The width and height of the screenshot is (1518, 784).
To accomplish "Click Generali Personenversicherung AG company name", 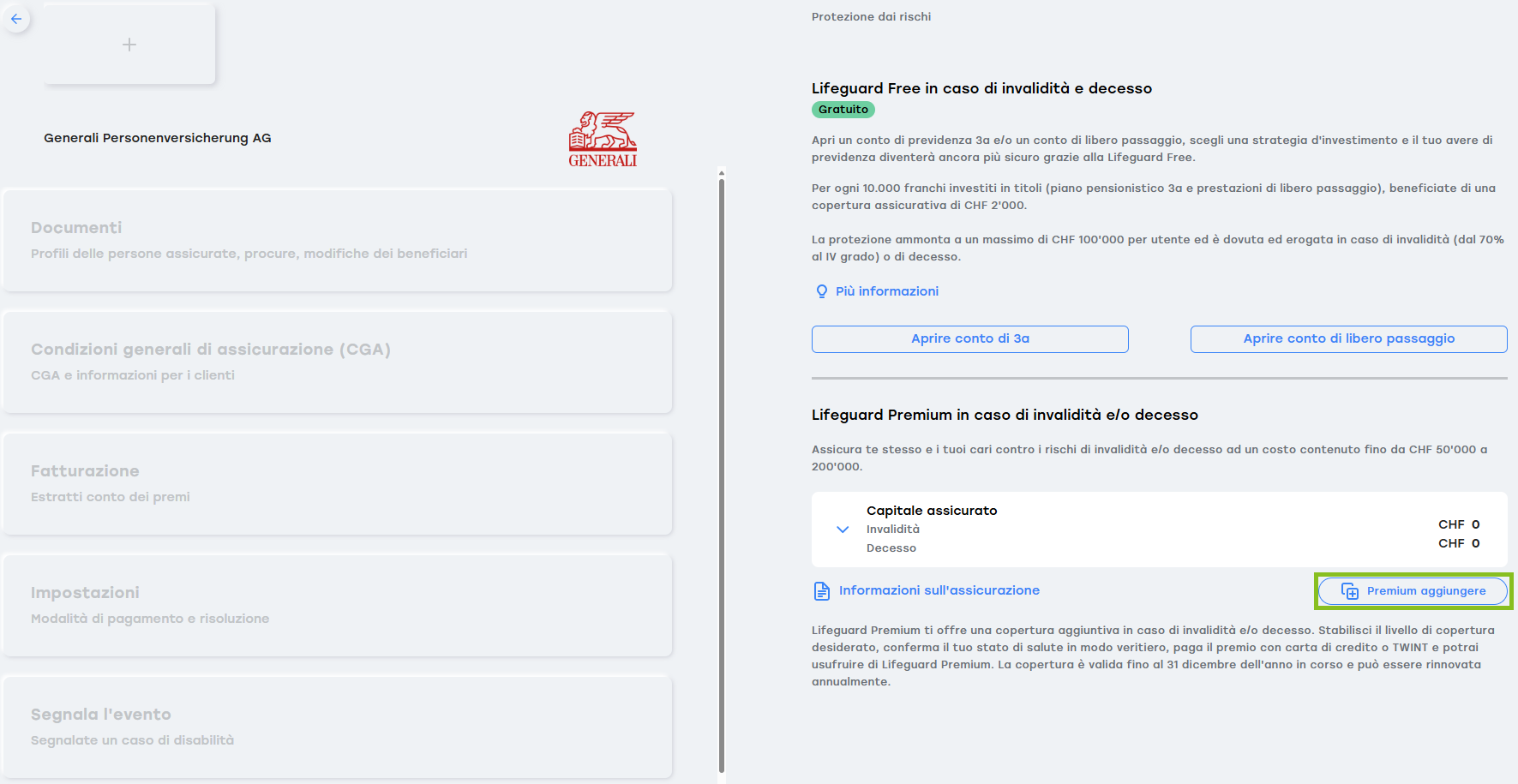I will click(x=158, y=138).
